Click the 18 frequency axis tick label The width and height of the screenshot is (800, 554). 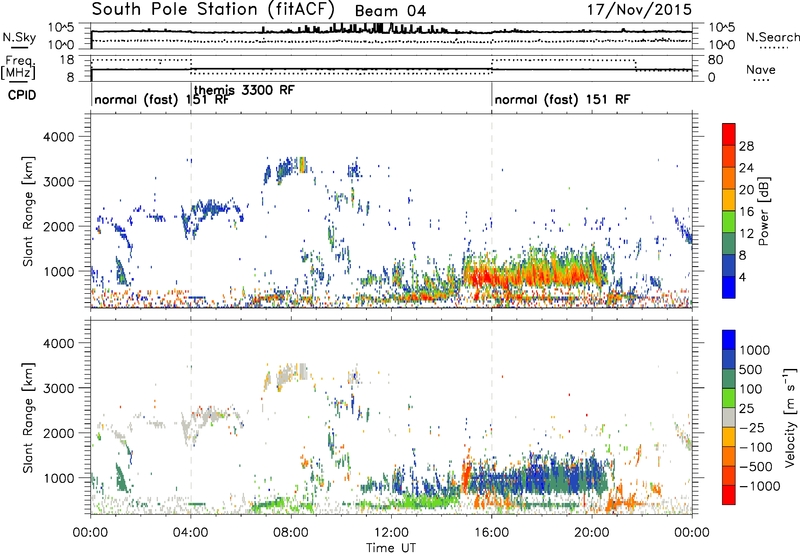[67, 60]
